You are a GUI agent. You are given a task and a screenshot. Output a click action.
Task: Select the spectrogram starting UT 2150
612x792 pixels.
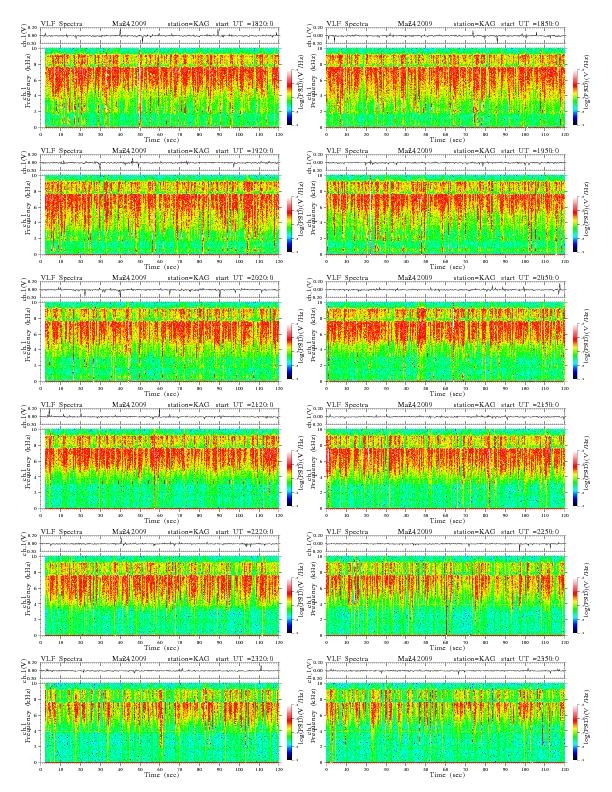(445, 469)
